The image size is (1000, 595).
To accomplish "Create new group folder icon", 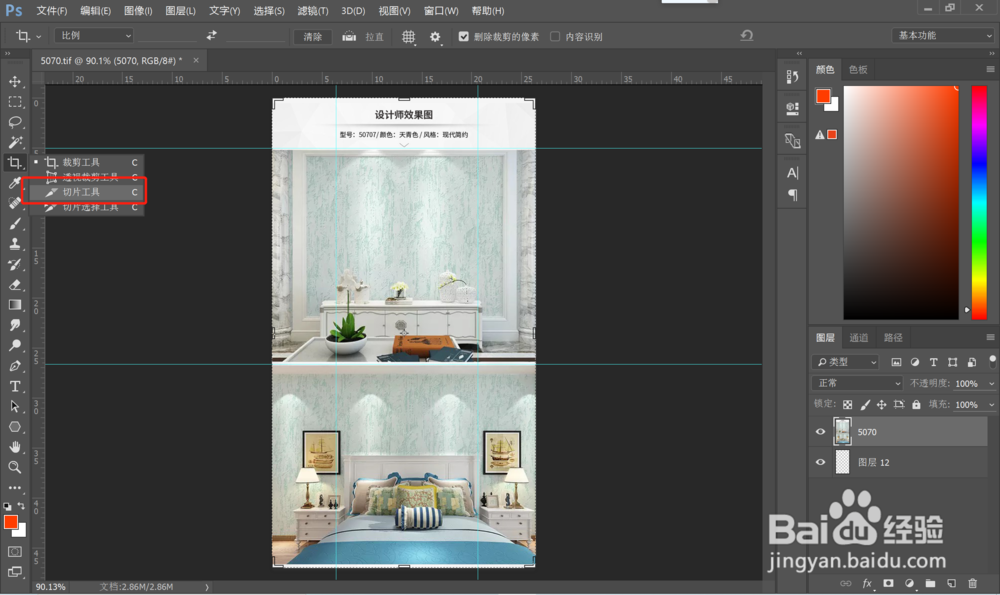I will [930, 583].
